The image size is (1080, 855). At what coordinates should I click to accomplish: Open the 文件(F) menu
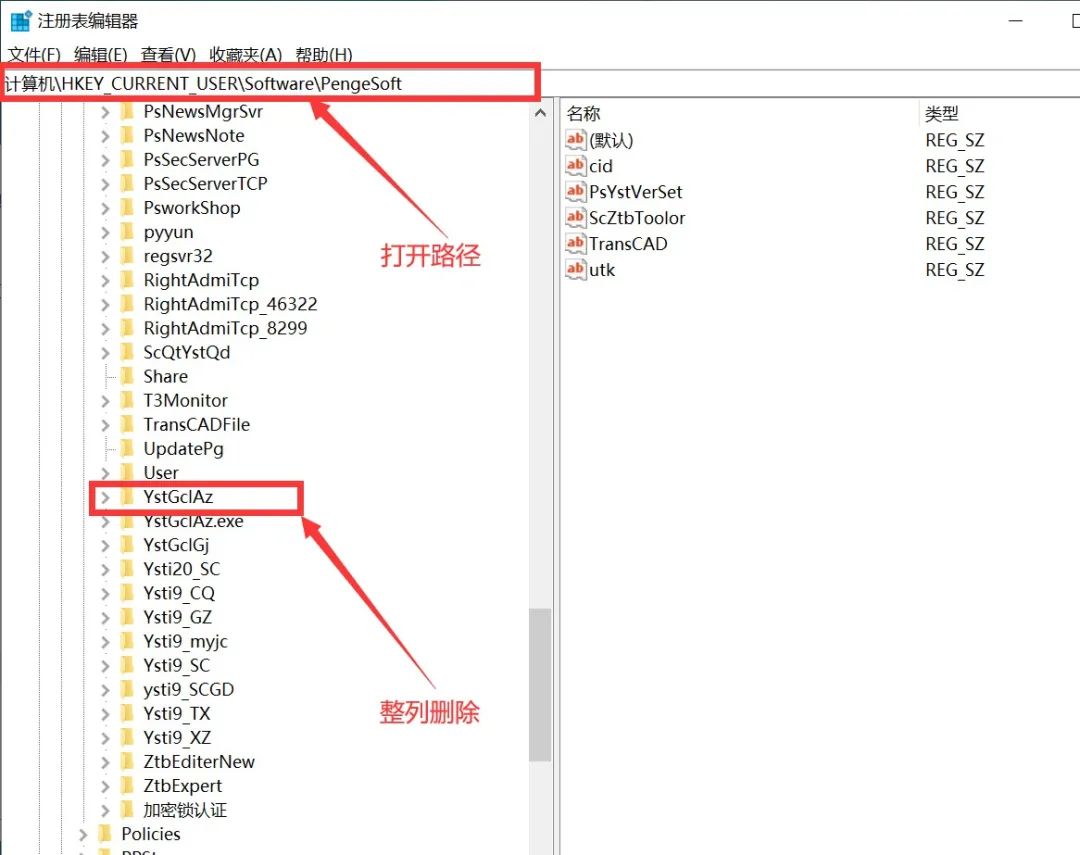pos(35,55)
